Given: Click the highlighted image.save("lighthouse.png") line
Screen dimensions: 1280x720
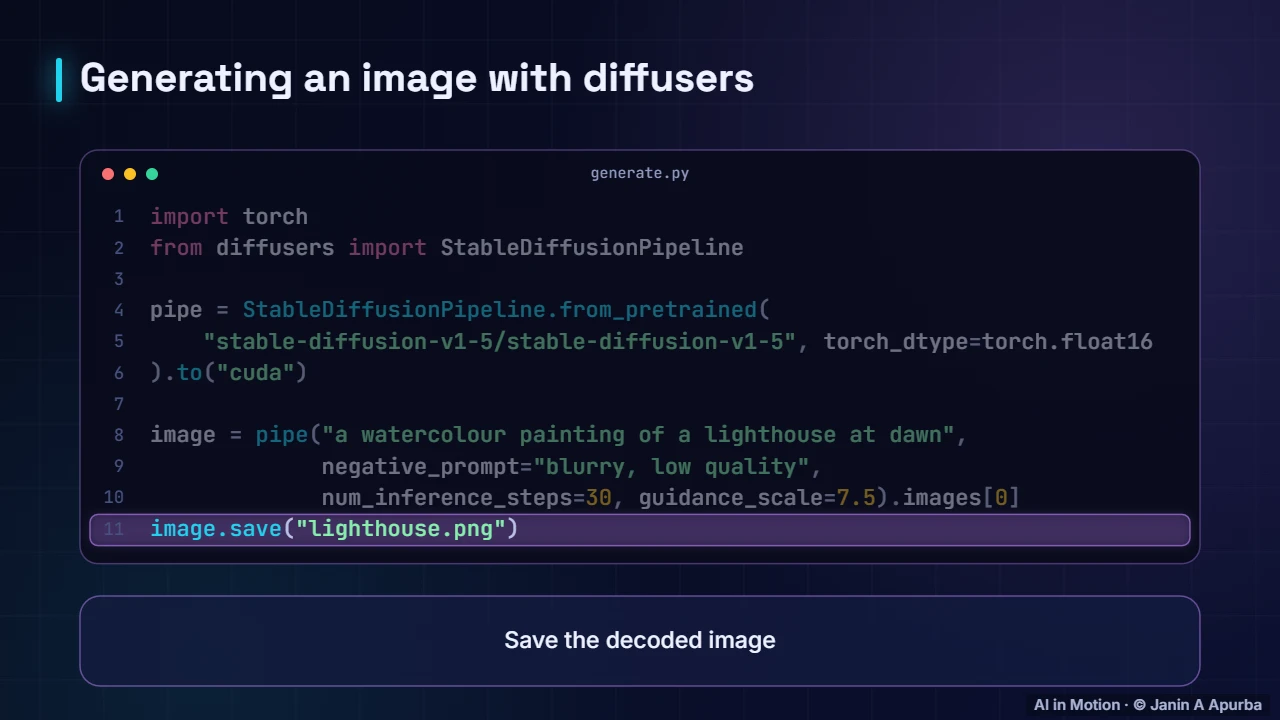Looking at the screenshot, I should coord(640,529).
